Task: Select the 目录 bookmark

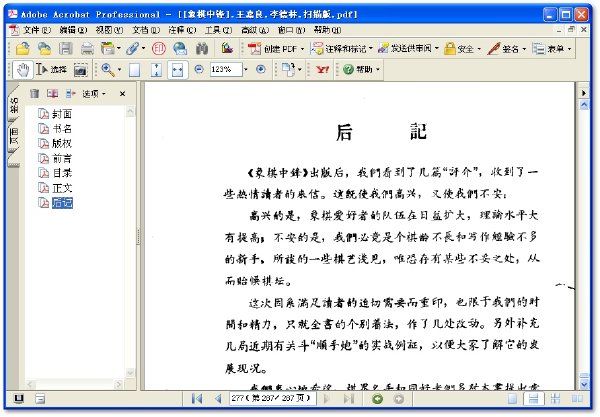Action: 62,173
